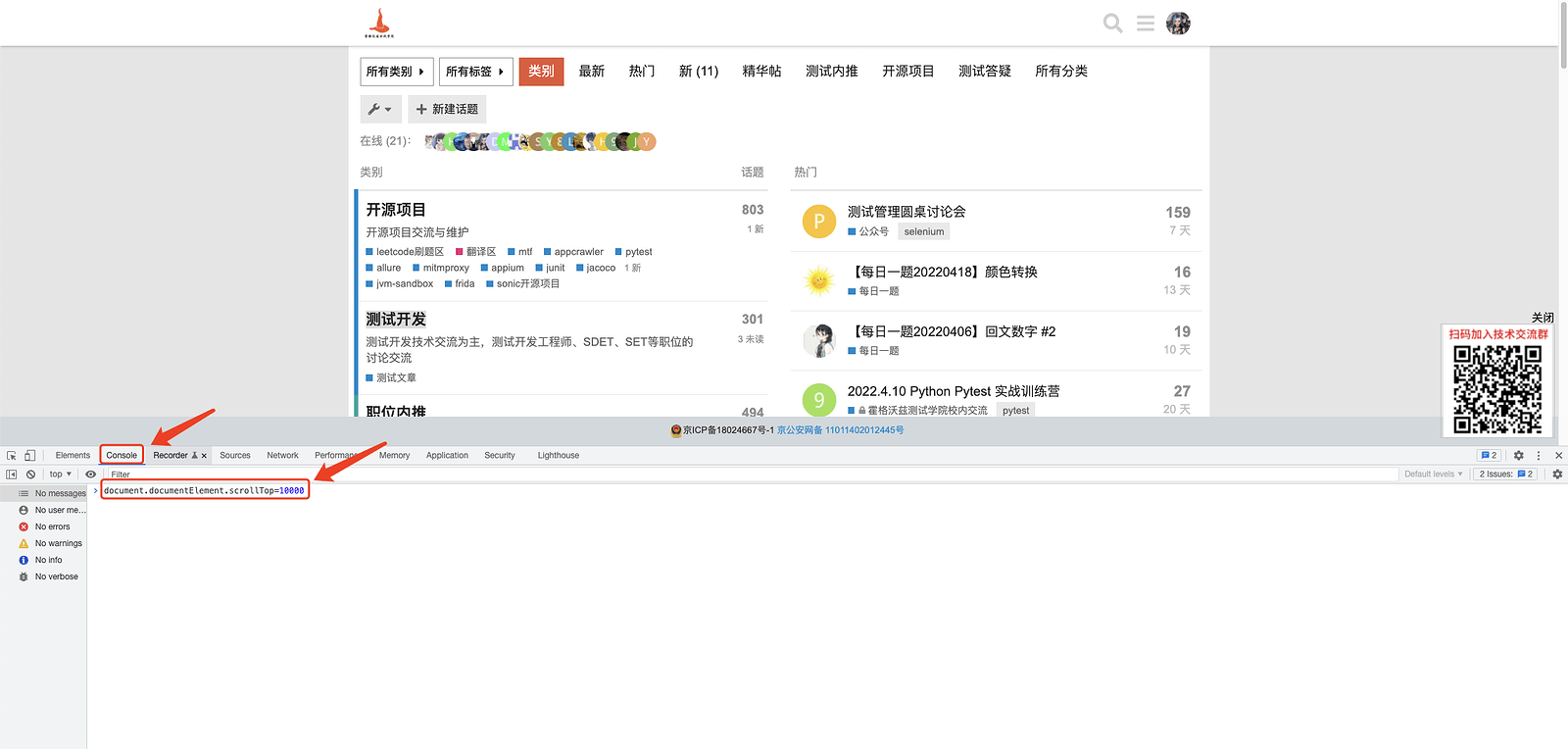
Task: Click the sun avatar of 颜色转换 topic
Action: click(819, 281)
